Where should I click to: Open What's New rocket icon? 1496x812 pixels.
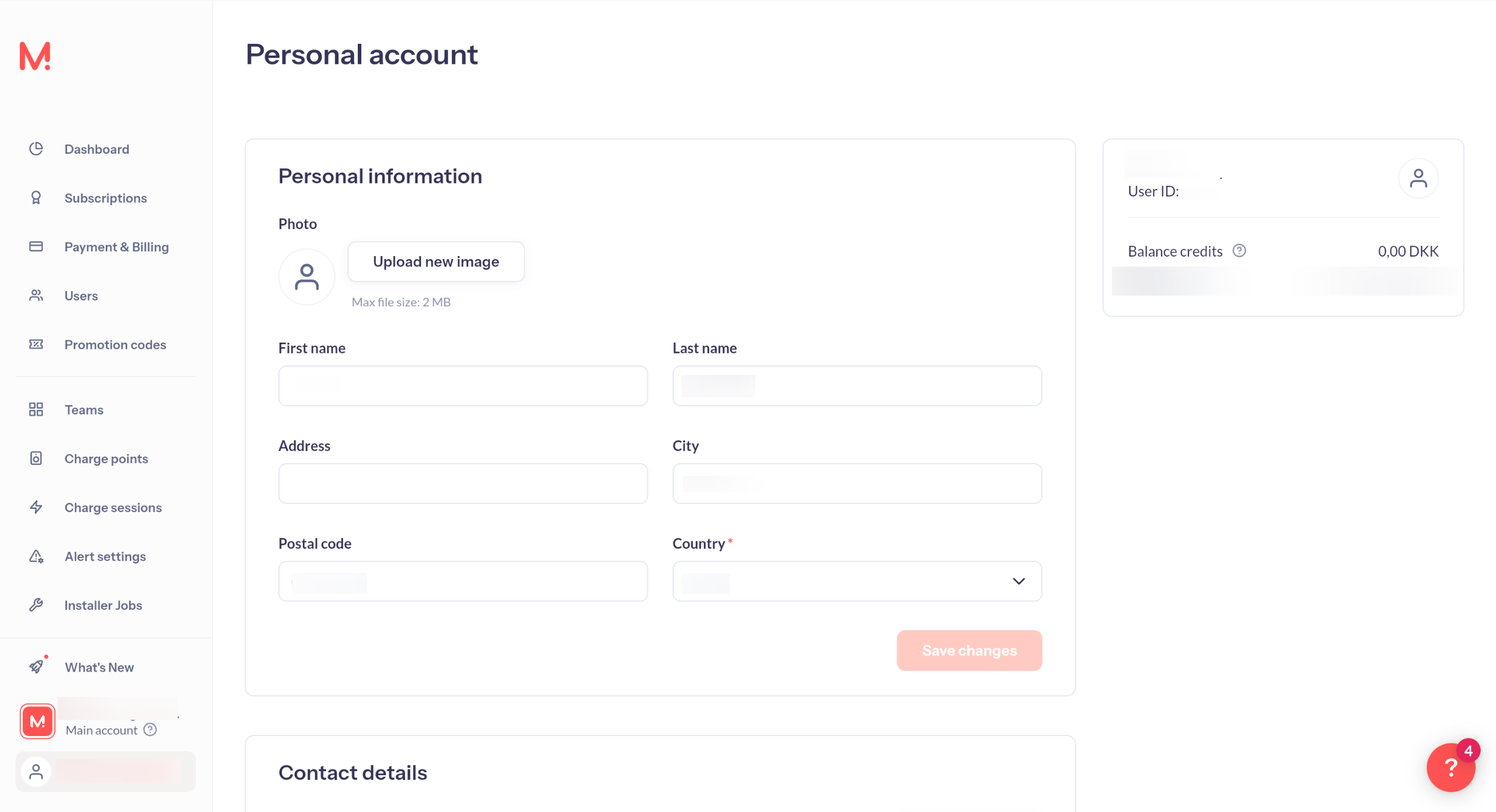coord(36,666)
